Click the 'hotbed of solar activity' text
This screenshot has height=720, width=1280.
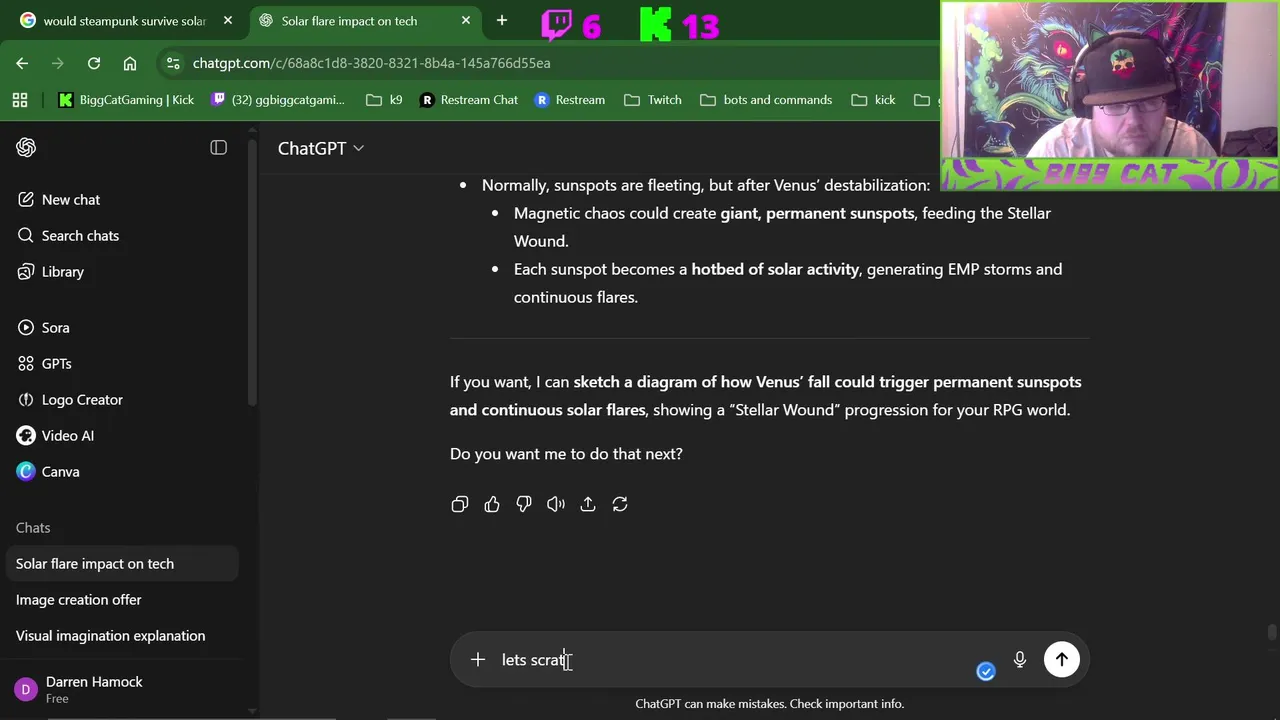(x=775, y=269)
